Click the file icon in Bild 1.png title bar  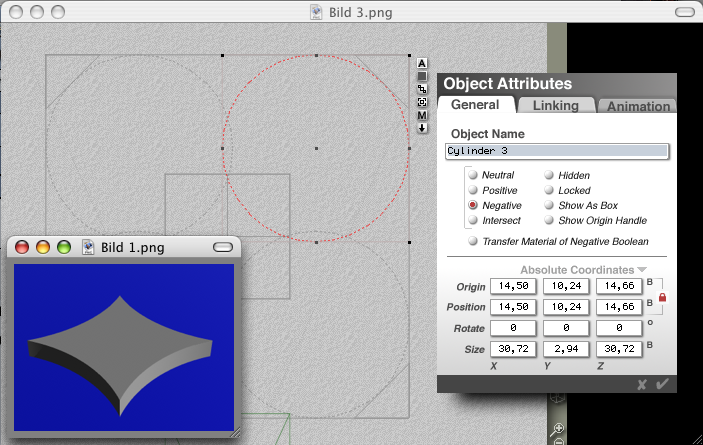pyautogui.click(x=88, y=247)
